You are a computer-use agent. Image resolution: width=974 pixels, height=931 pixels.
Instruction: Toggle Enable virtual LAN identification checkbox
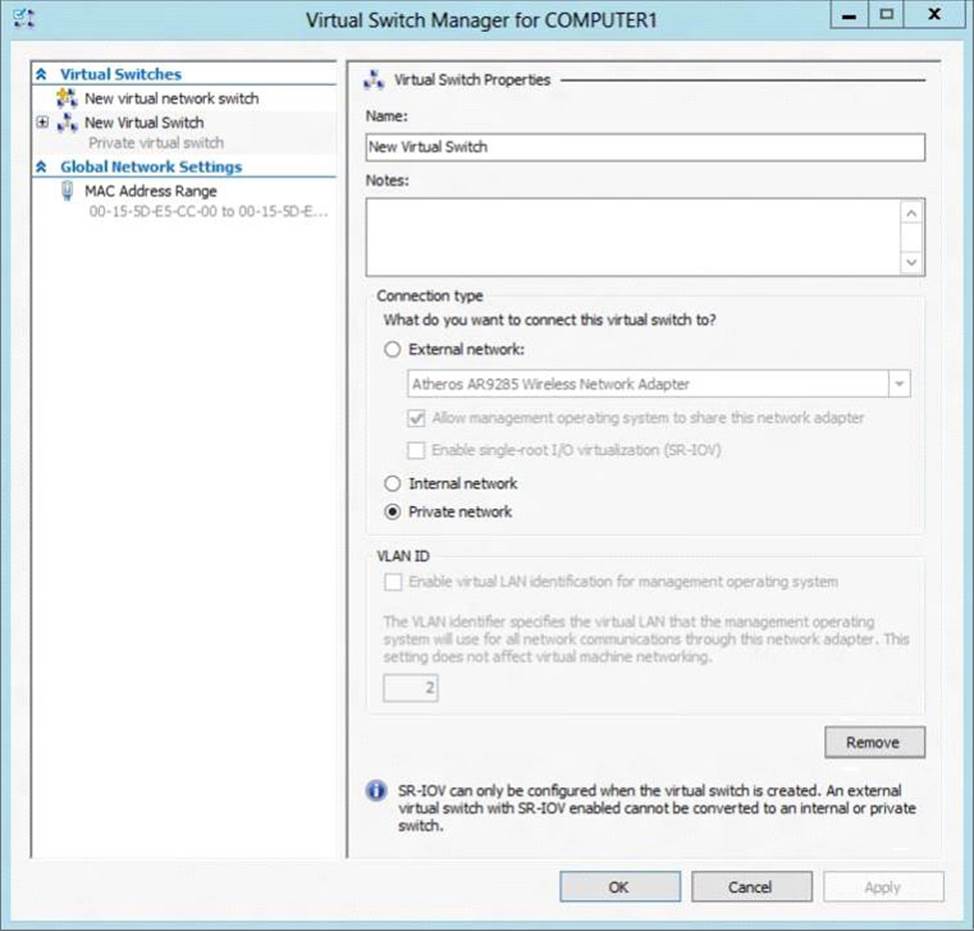(x=393, y=582)
